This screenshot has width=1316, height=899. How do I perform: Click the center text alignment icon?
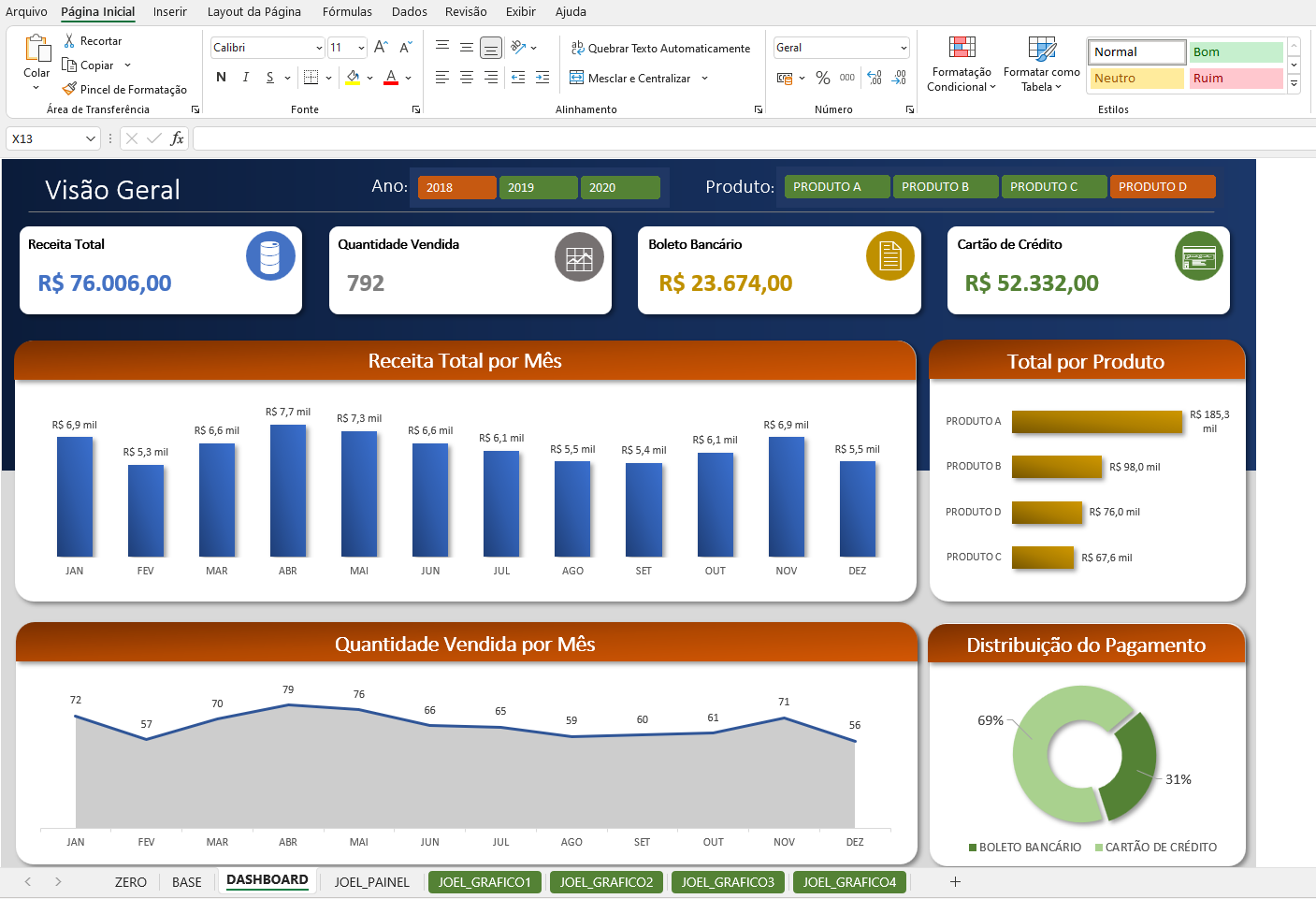click(467, 78)
